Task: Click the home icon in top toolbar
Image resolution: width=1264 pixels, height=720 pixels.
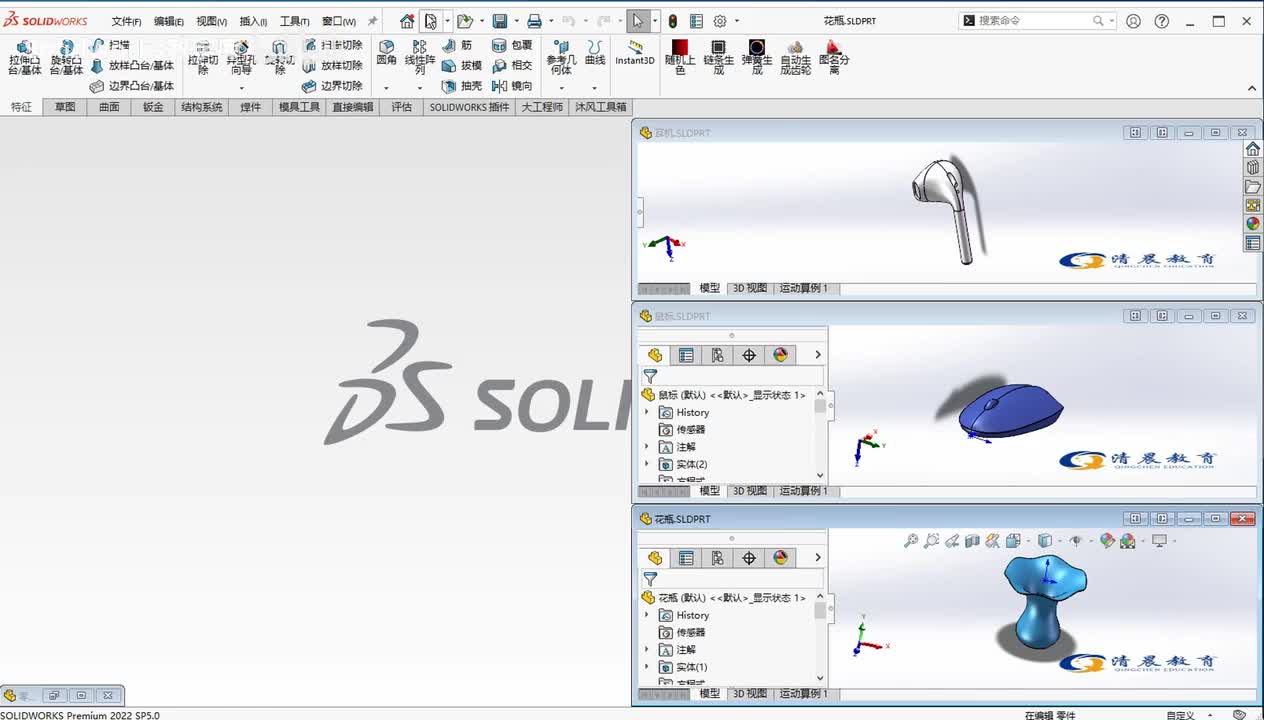Action: [x=407, y=21]
